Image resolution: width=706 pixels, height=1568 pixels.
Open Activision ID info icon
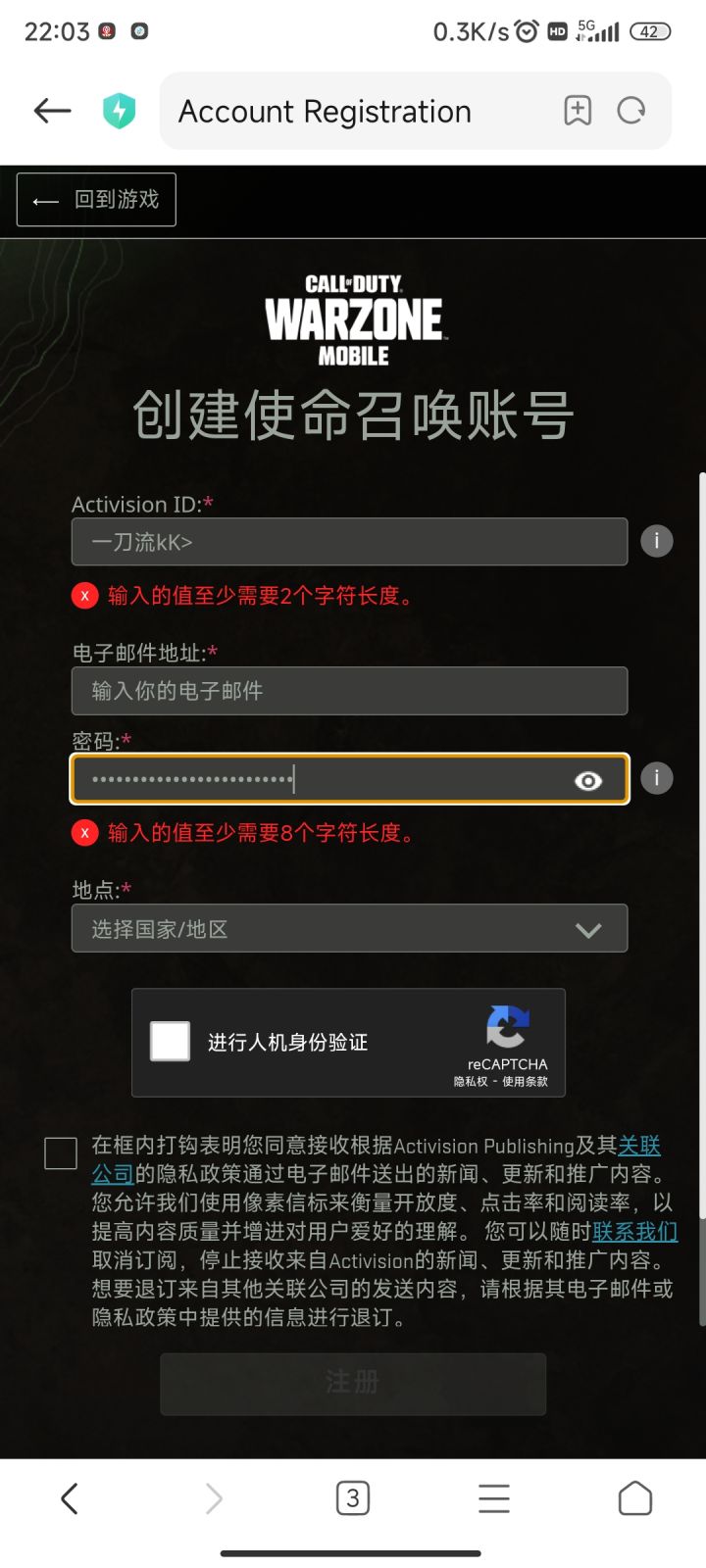(x=657, y=540)
